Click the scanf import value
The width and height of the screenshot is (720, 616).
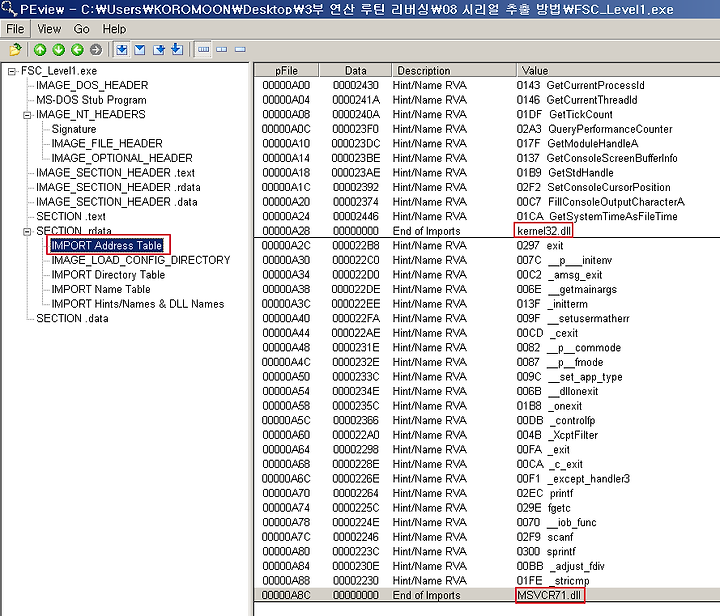tap(545, 537)
